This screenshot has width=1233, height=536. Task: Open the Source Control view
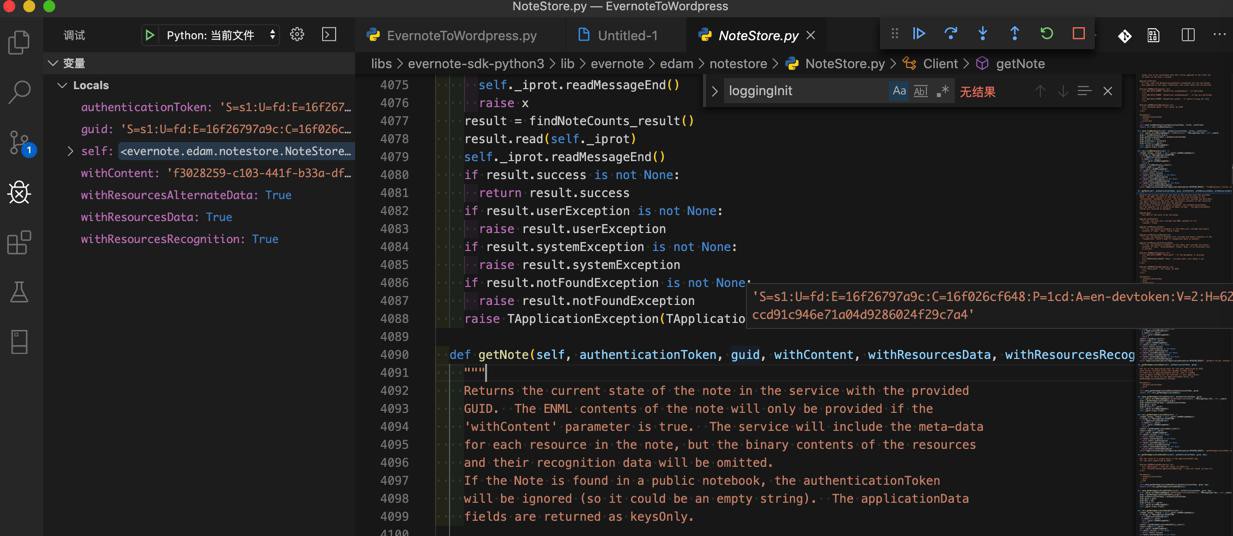click(19, 142)
